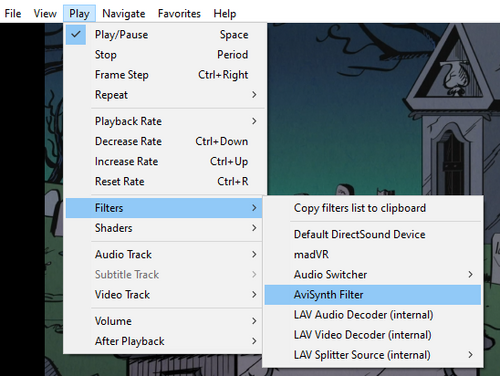Open the Audio Track submenu
500x376 pixels.
tap(164, 255)
